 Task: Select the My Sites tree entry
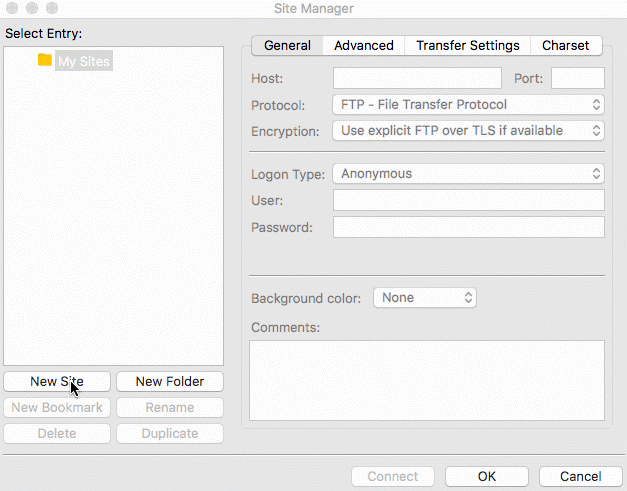tap(84, 61)
